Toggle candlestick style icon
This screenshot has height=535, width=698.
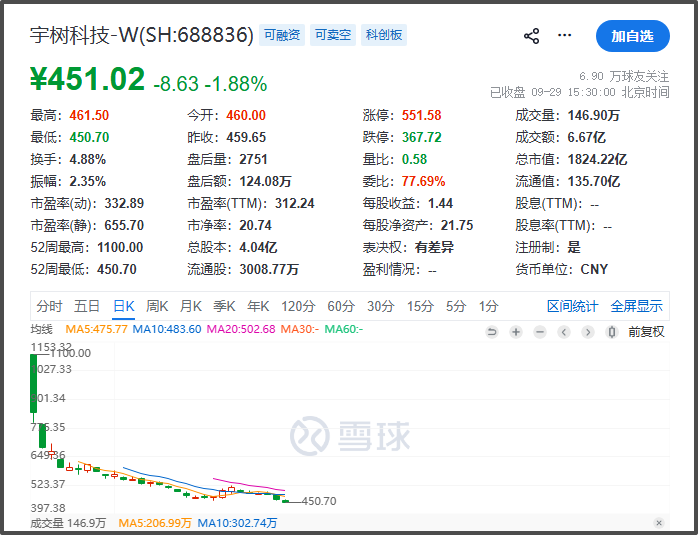(x=612, y=332)
